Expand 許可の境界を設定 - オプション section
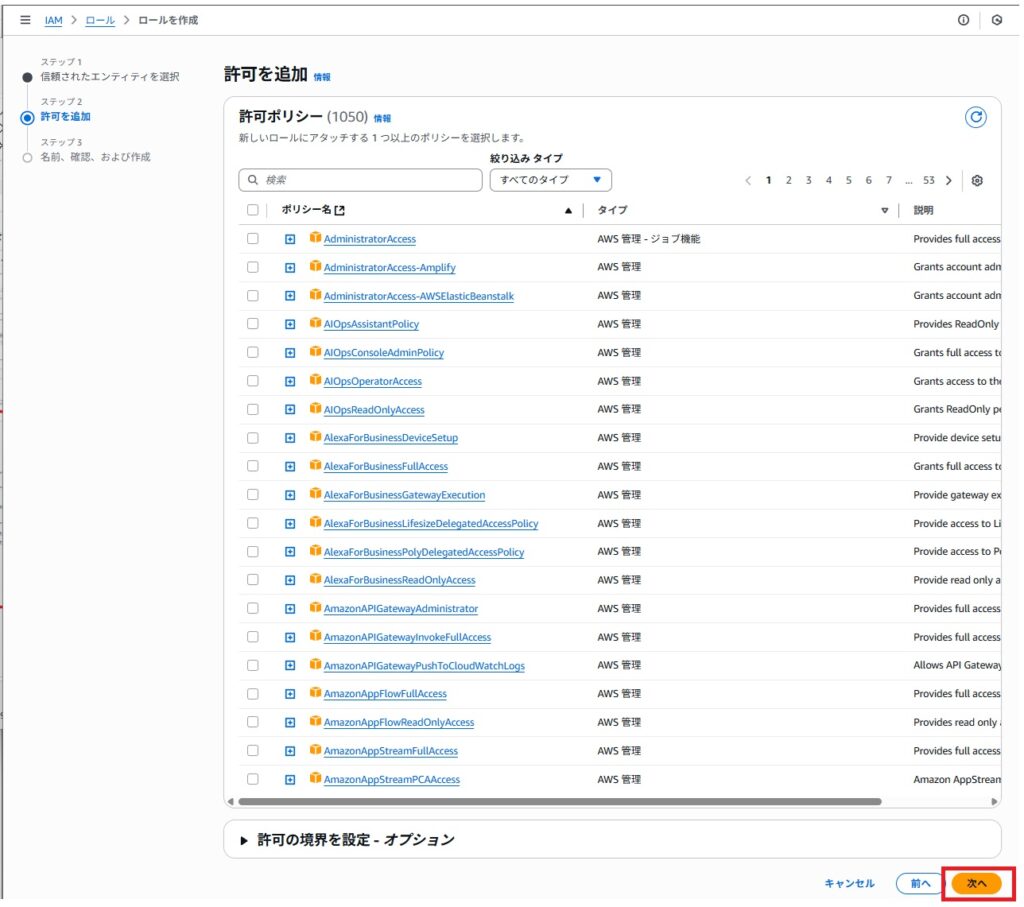This screenshot has width=1024, height=907. click(x=244, y=840)
